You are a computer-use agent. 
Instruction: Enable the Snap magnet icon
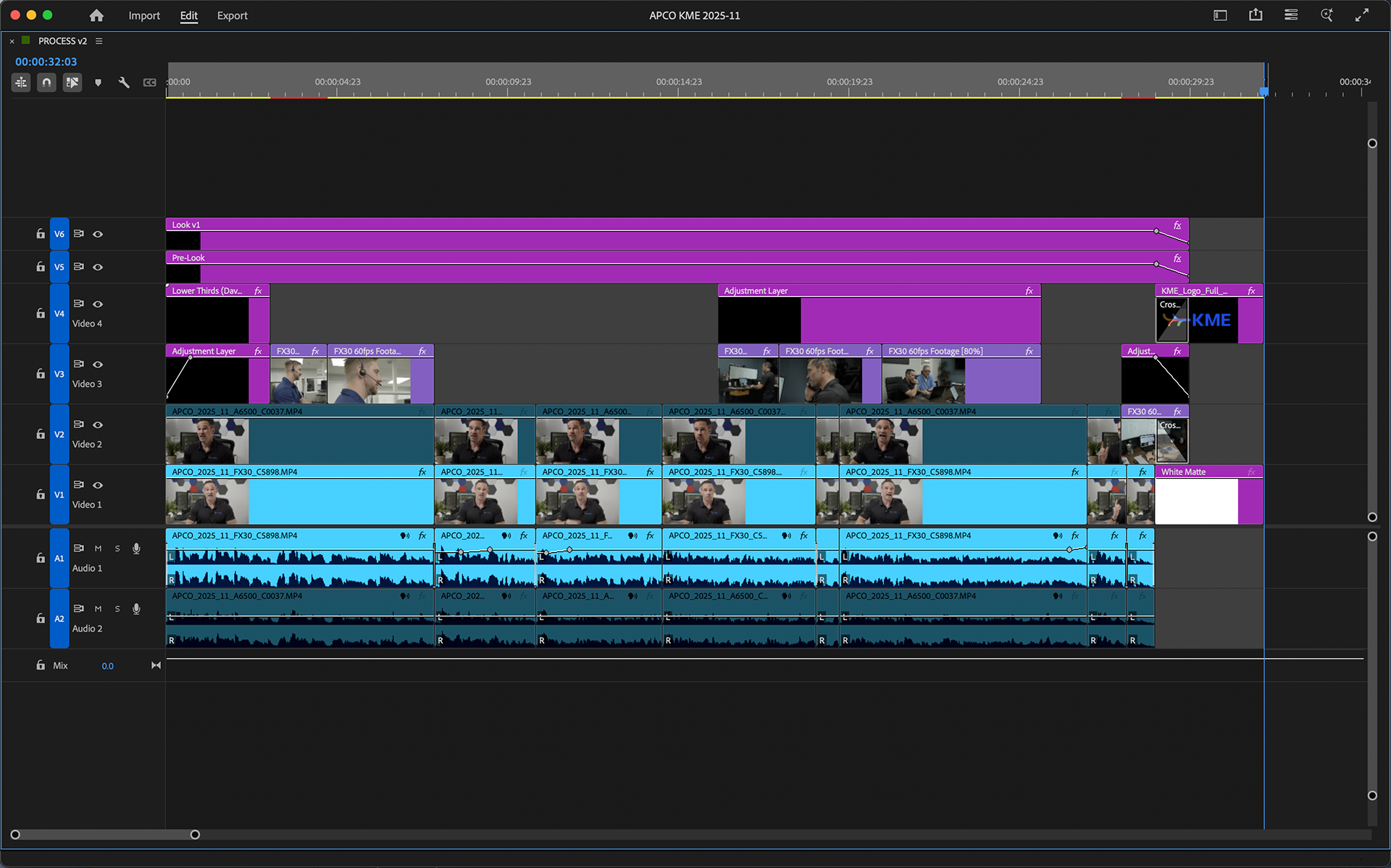(x=46, y=82)
